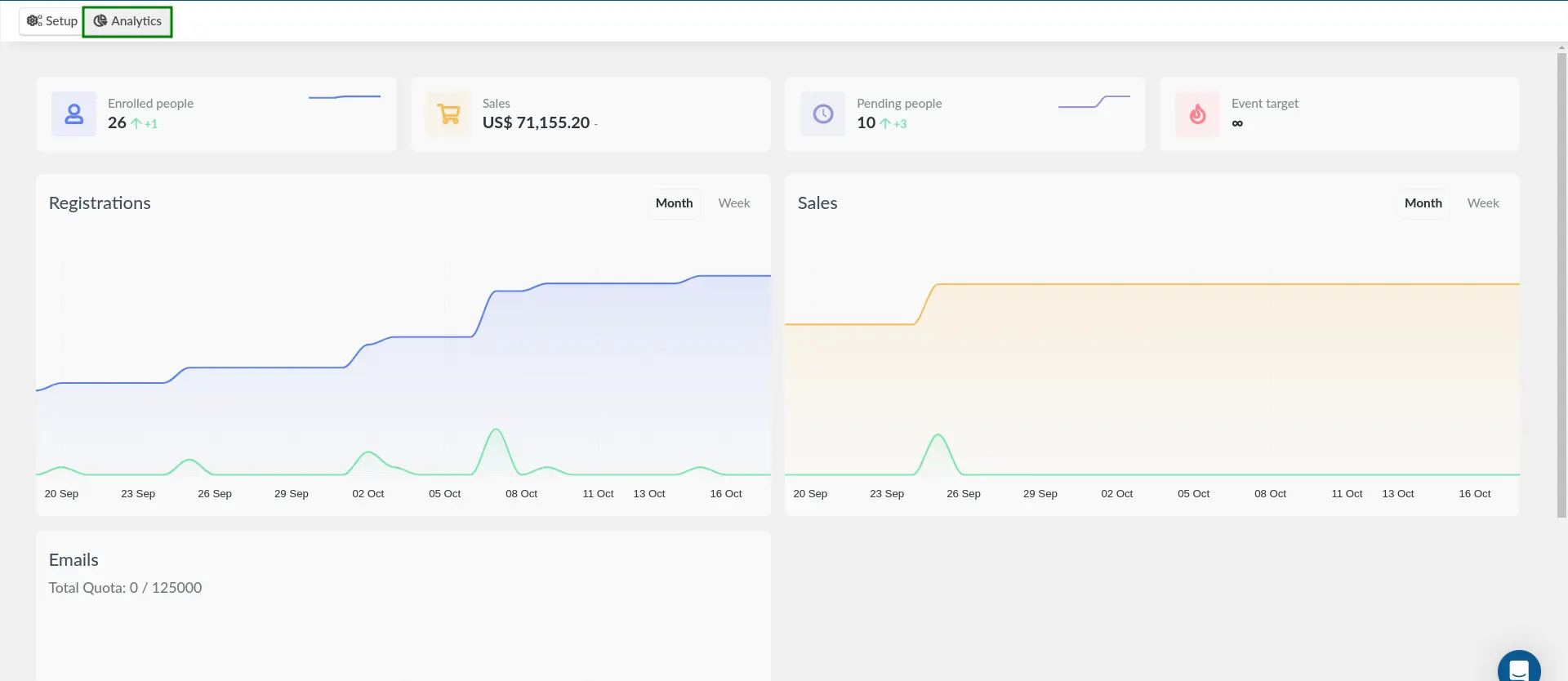Click the 26 Sep label on Sales chart
This screenshot has height=681, width=1568.
click(x=964, y=494)
